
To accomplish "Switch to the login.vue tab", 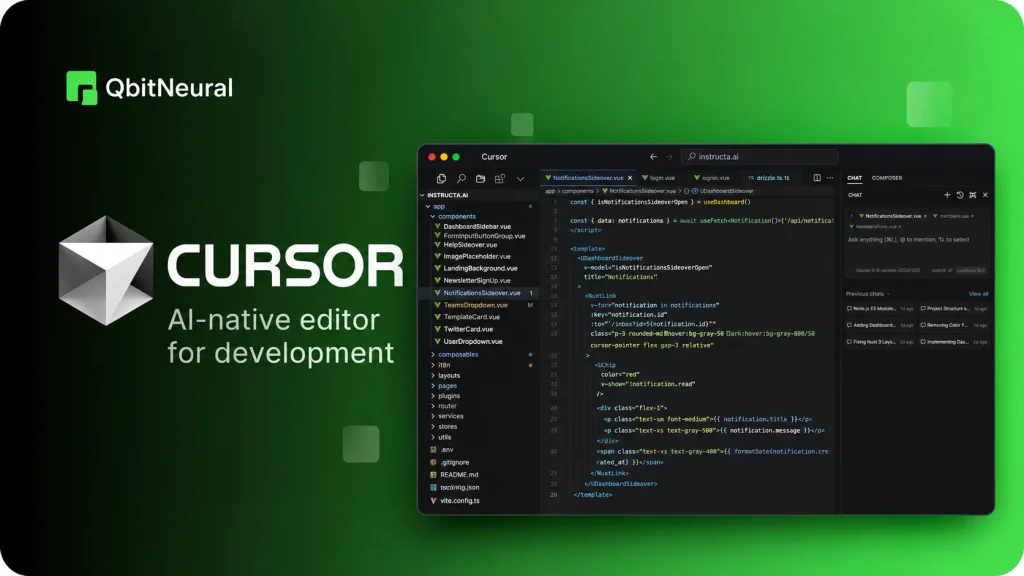I will pyautogui.click(x=658, y=178).
